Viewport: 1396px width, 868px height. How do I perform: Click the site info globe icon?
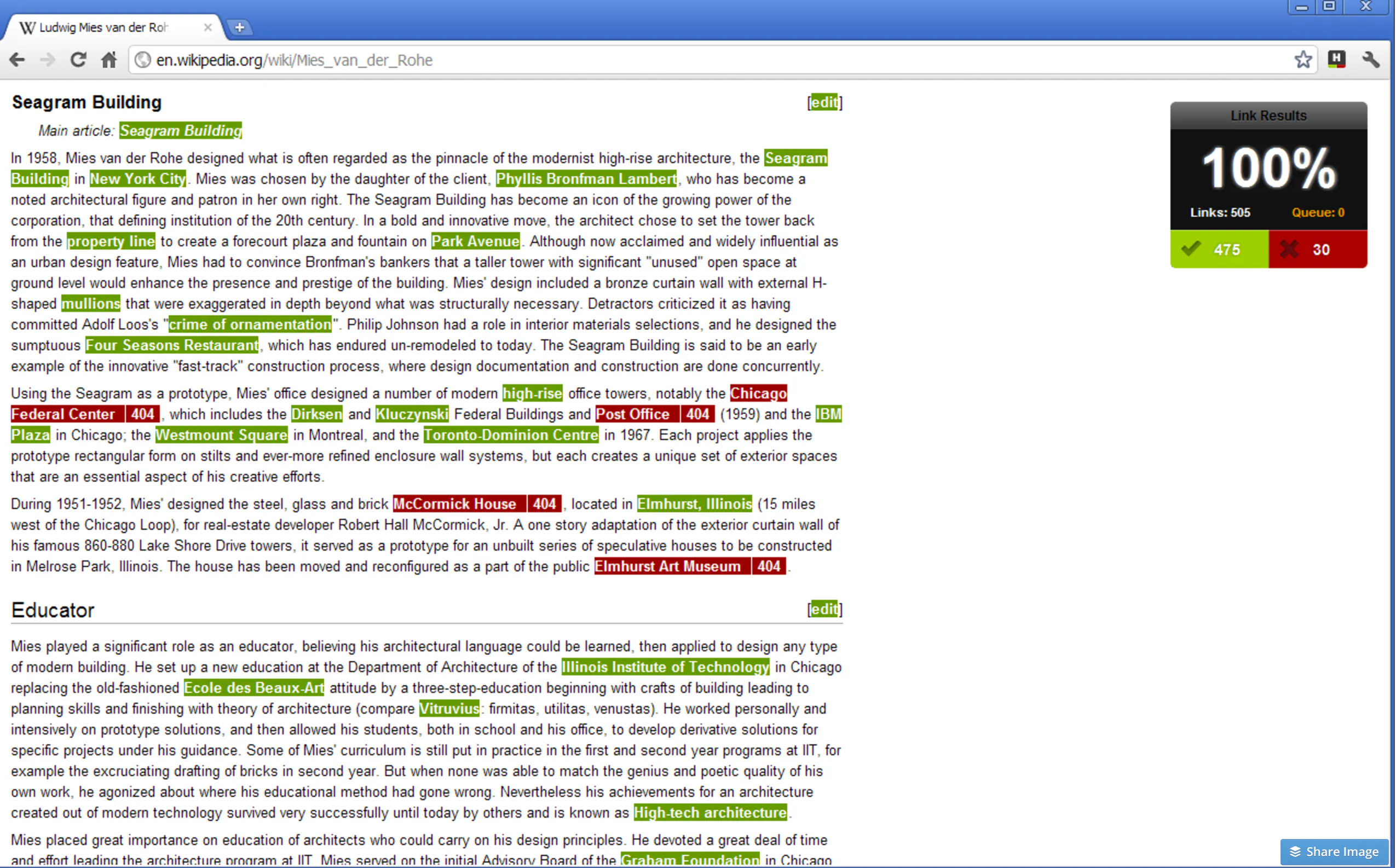point(143,60)
